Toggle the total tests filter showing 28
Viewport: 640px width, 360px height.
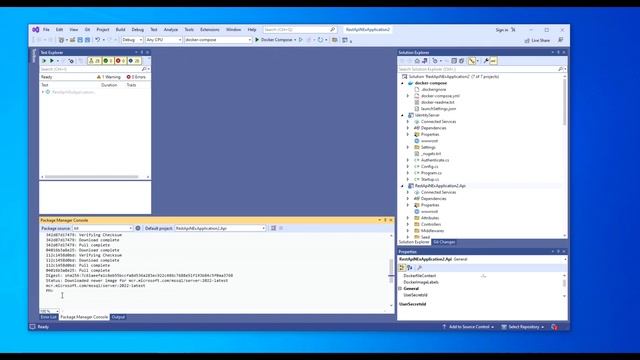click(95, 61)
